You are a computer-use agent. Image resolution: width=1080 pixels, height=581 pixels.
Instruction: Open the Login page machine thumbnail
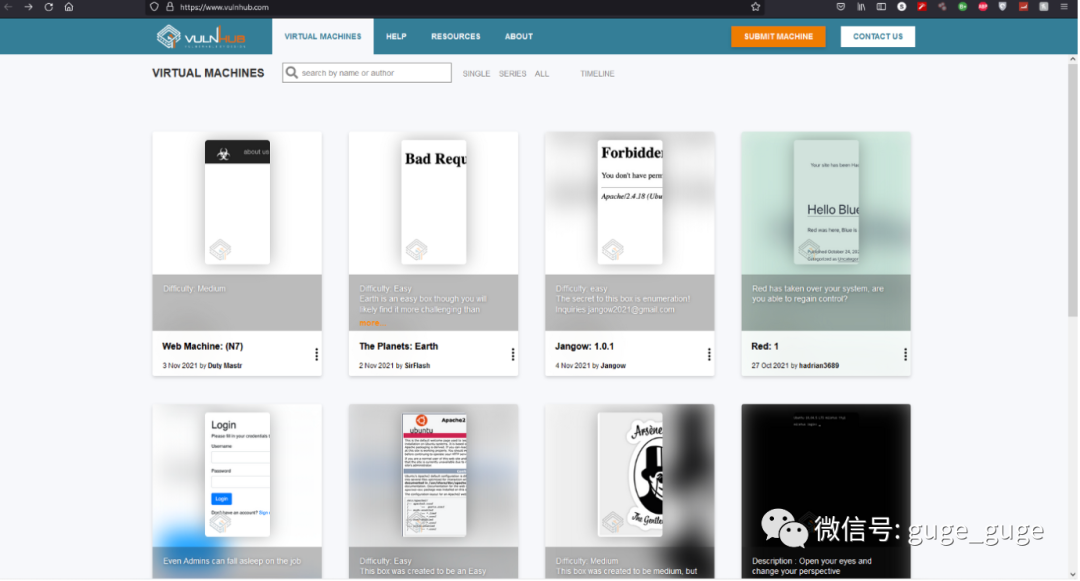237,475
